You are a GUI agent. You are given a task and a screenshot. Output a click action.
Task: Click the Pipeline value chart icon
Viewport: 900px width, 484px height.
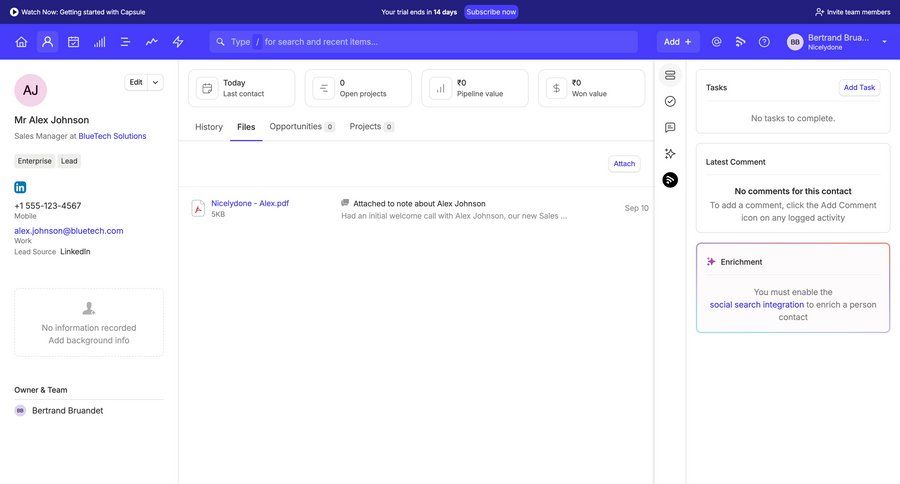[x=440, y=88]
